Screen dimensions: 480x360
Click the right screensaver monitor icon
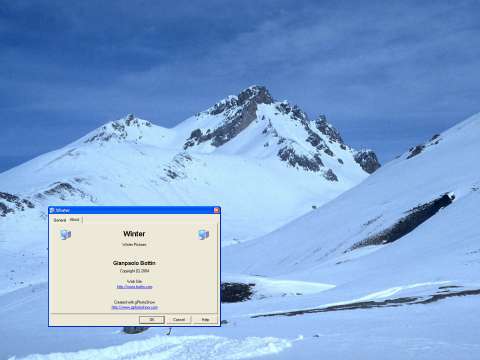(203, 234)
